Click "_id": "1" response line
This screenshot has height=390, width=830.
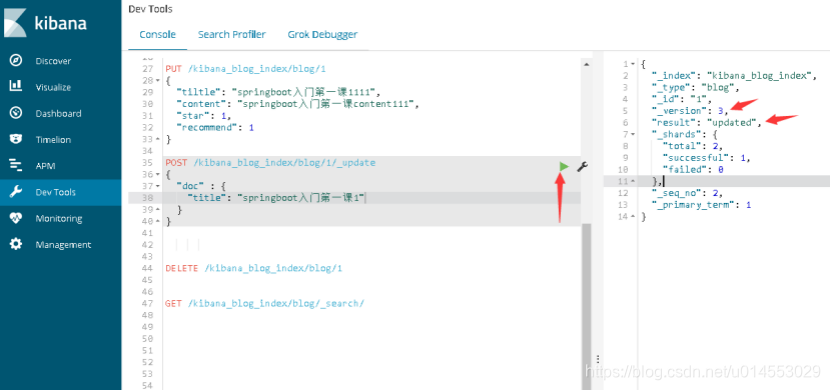point(683,99)
